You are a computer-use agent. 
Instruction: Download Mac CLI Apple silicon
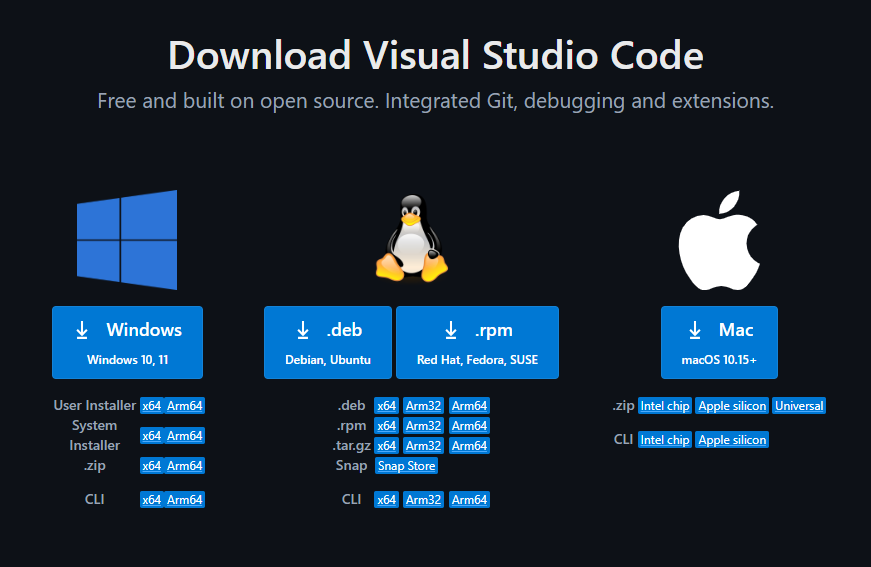732,440
